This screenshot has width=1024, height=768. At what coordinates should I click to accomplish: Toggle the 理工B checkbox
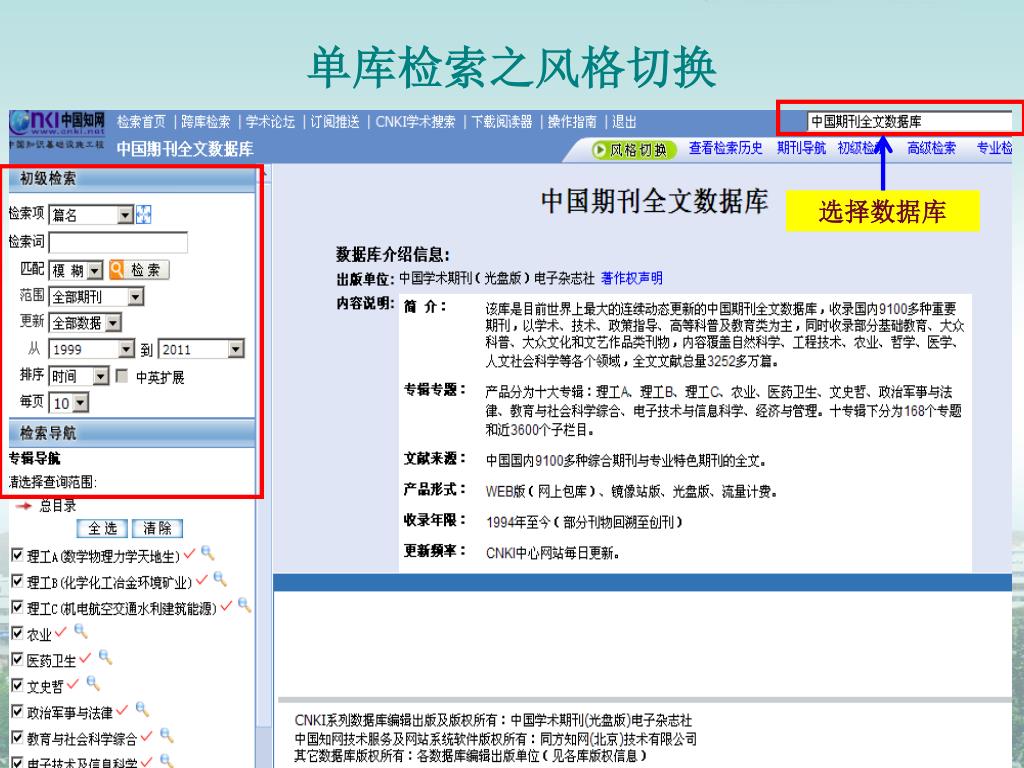click(18, 581)
